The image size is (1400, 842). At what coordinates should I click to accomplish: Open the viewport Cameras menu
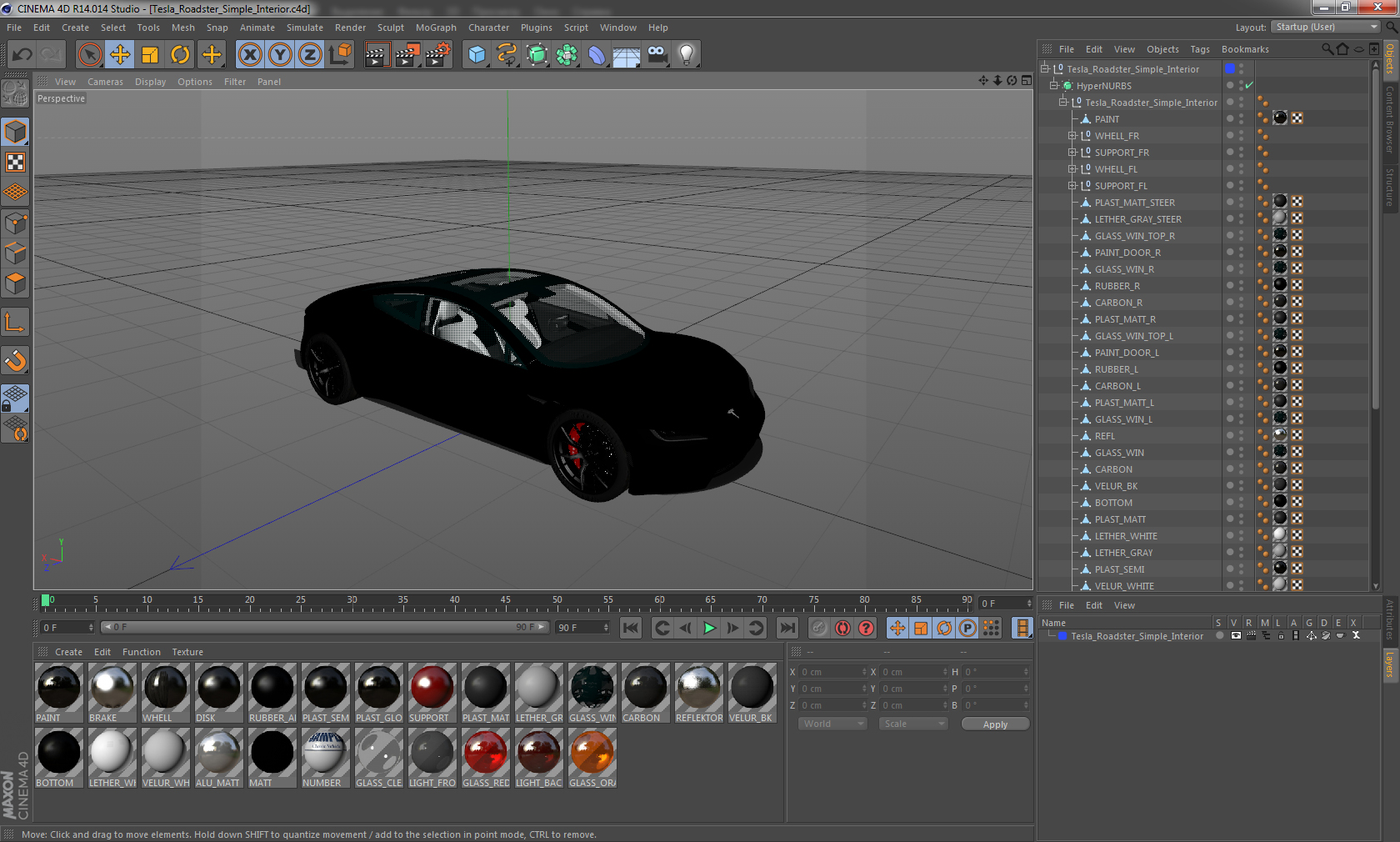pyautogui.click(x=105, y=82)
